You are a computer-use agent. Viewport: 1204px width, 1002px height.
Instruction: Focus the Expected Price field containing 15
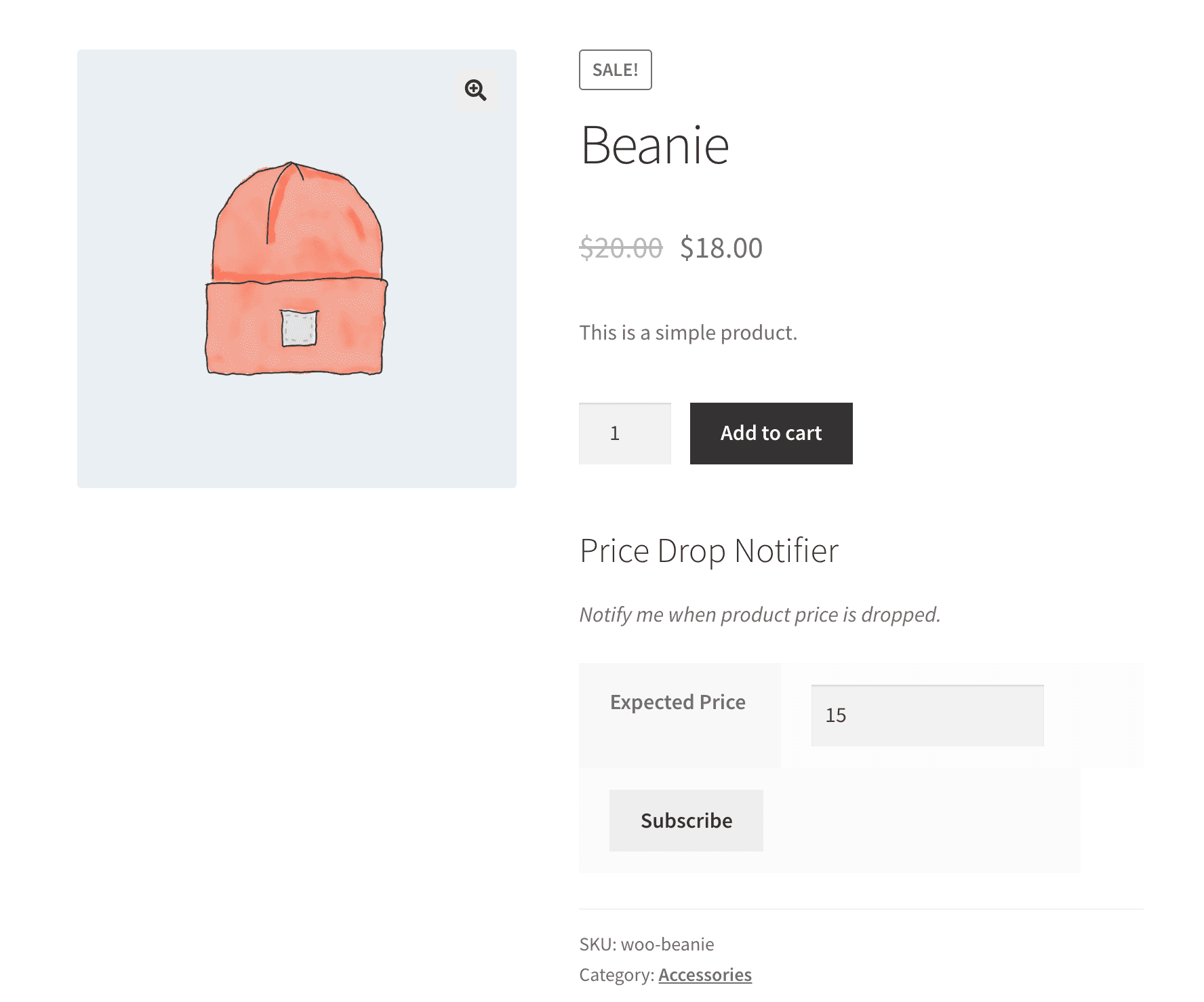[x=927, y=716]
